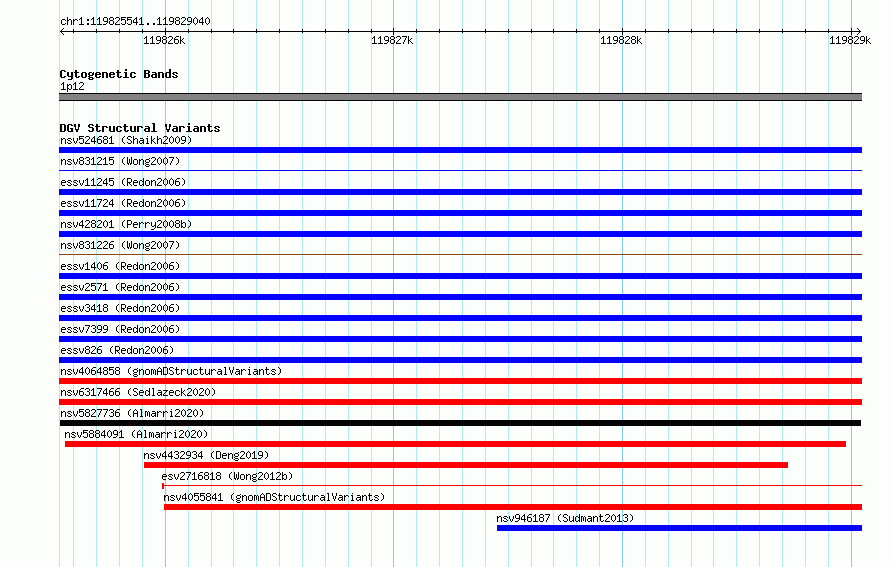Image resolution: width=890 pixels, height=567 pixels.
Task: Select the essv11724 blue bar
Action: (460, 213)
